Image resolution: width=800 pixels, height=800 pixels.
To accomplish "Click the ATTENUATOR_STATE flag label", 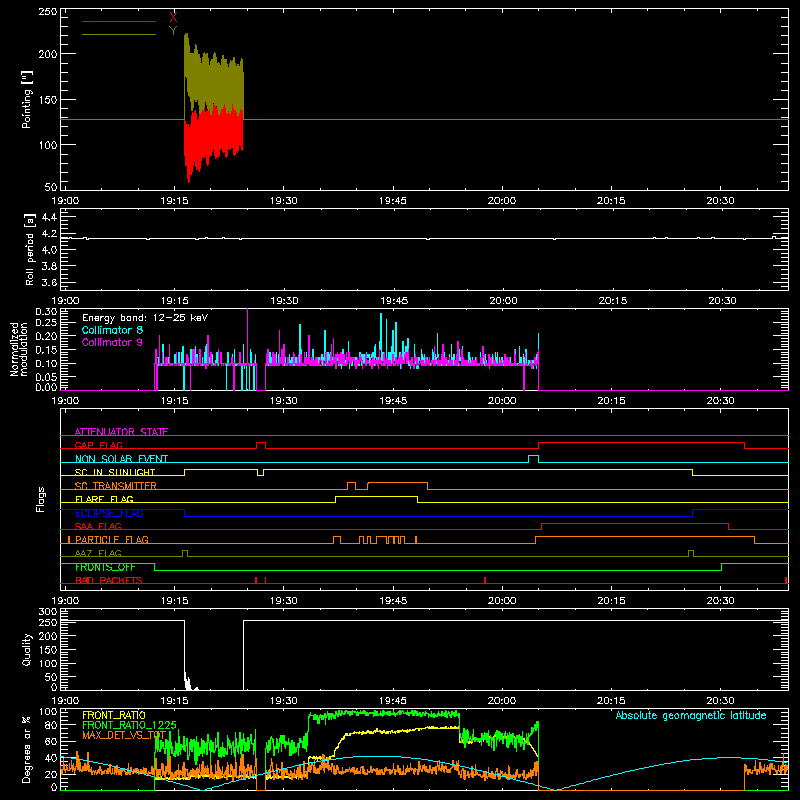I will coord(121,432).
